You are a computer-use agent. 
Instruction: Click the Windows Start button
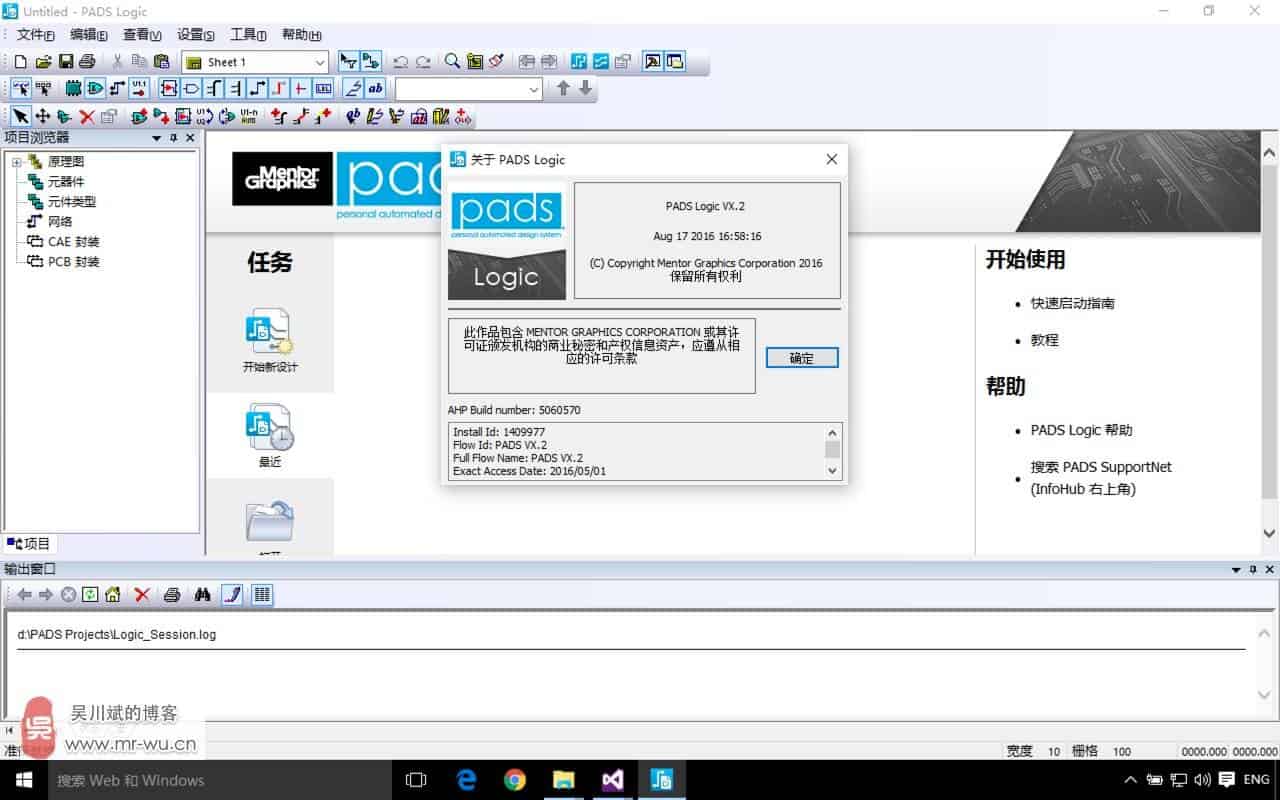click(24, 780)
